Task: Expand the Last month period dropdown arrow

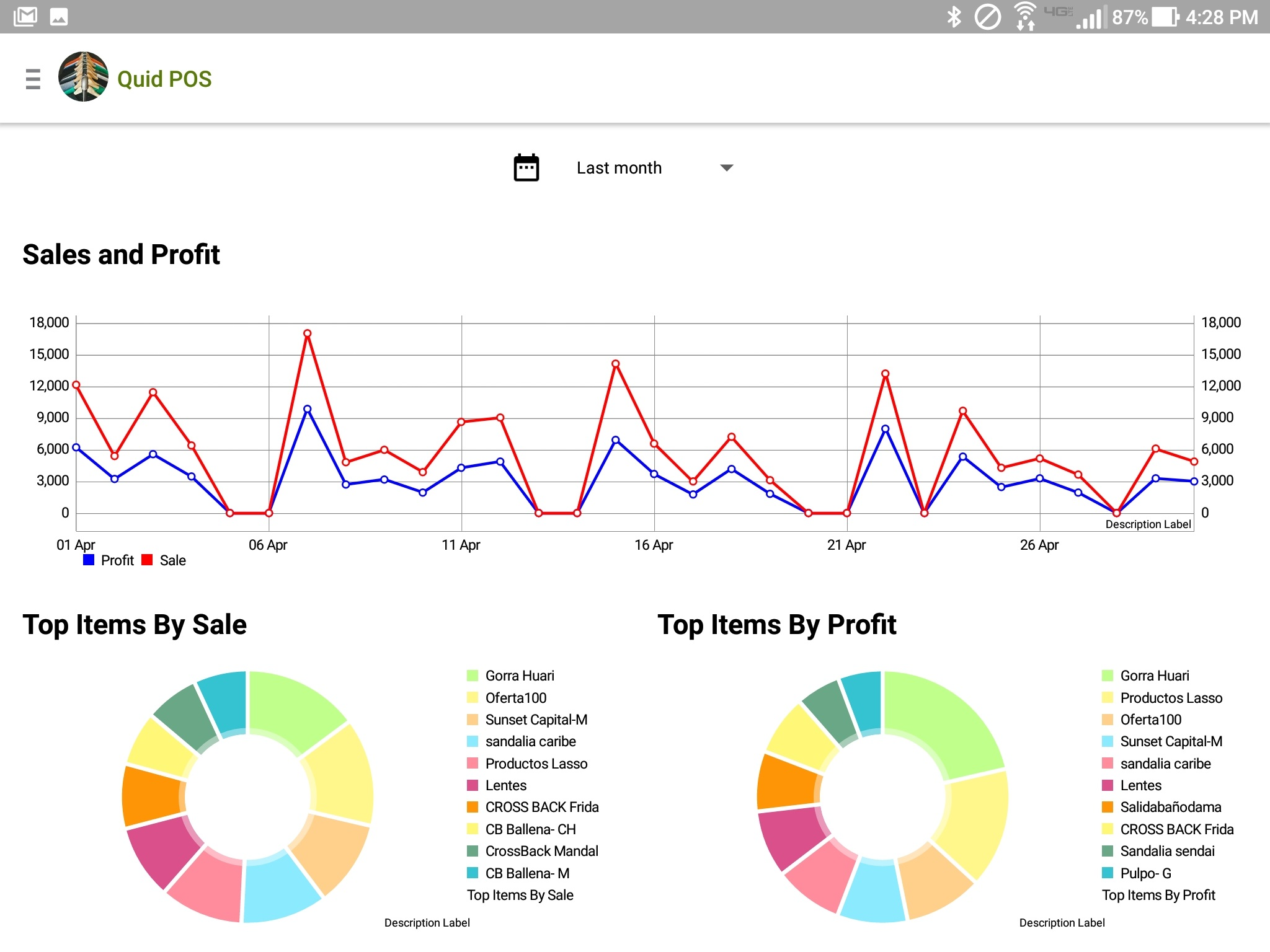Action: [727, 168]
